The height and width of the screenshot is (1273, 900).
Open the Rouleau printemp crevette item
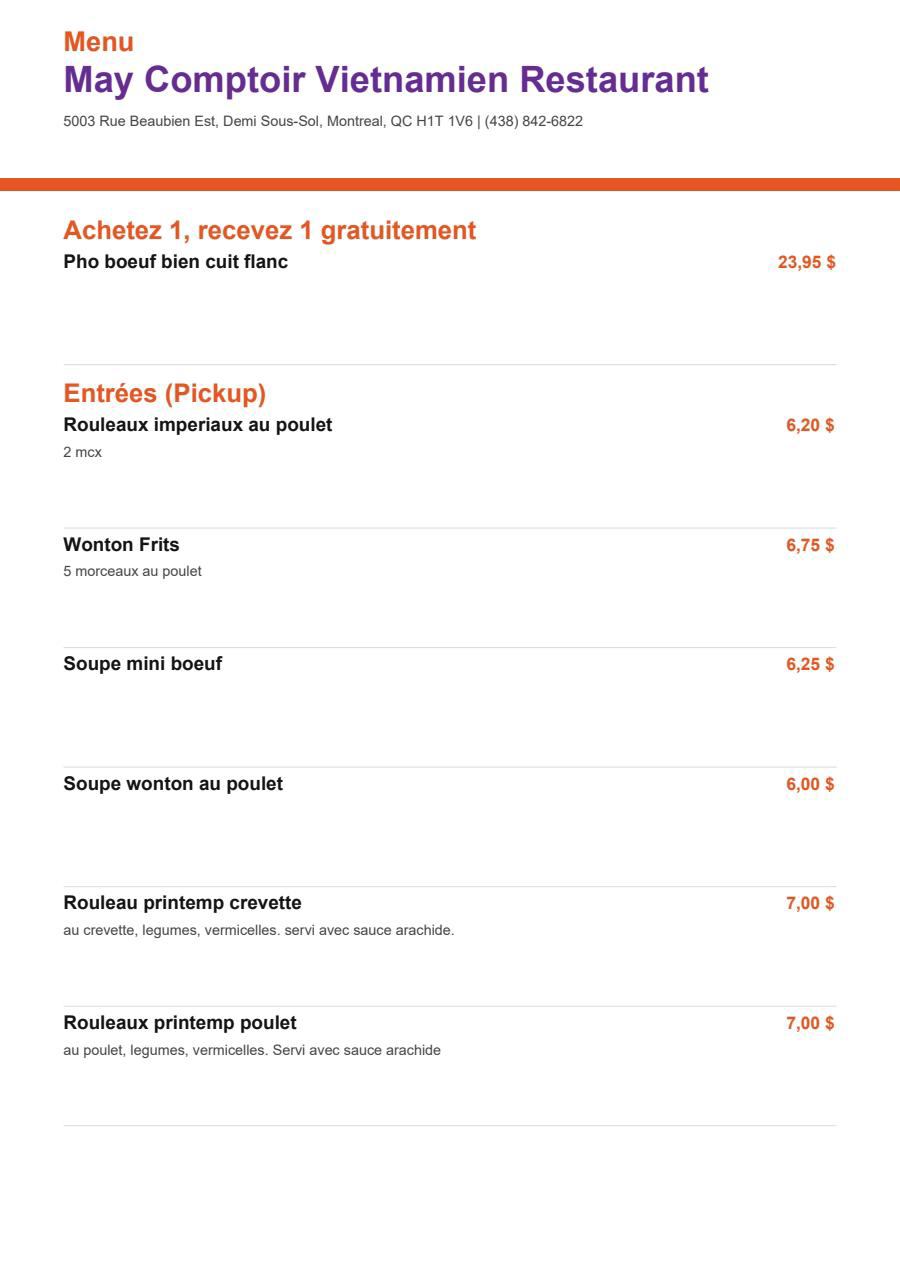tap(183, 903)
